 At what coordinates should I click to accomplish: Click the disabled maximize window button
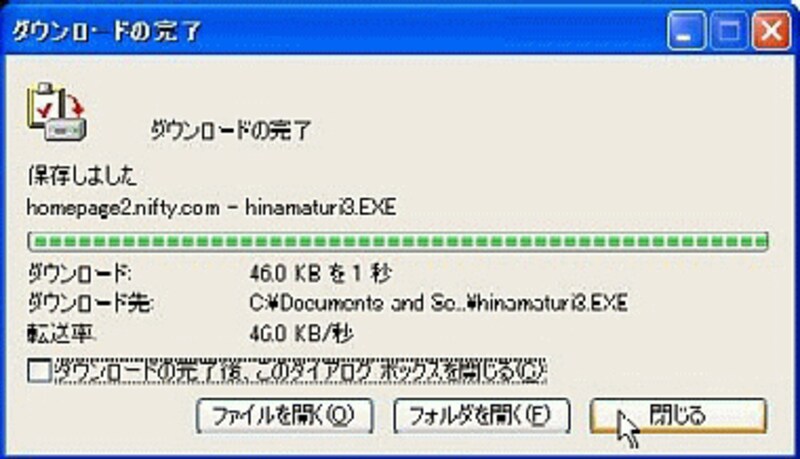coord(729,31)
